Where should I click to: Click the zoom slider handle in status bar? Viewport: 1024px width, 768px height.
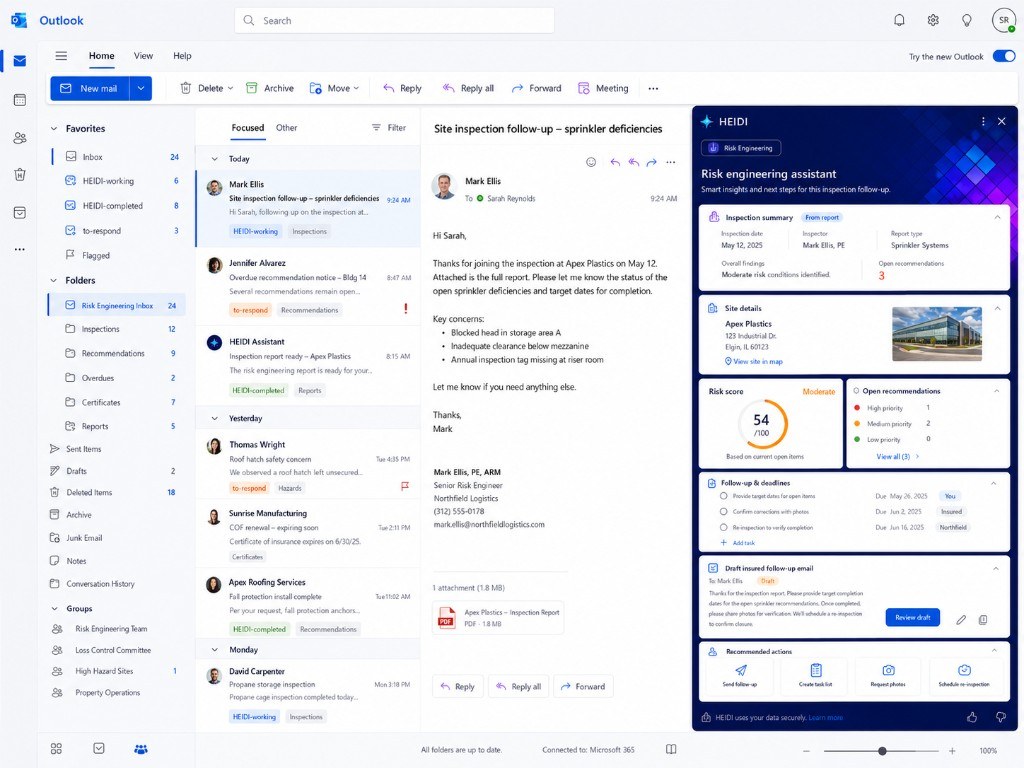point(882,751)
